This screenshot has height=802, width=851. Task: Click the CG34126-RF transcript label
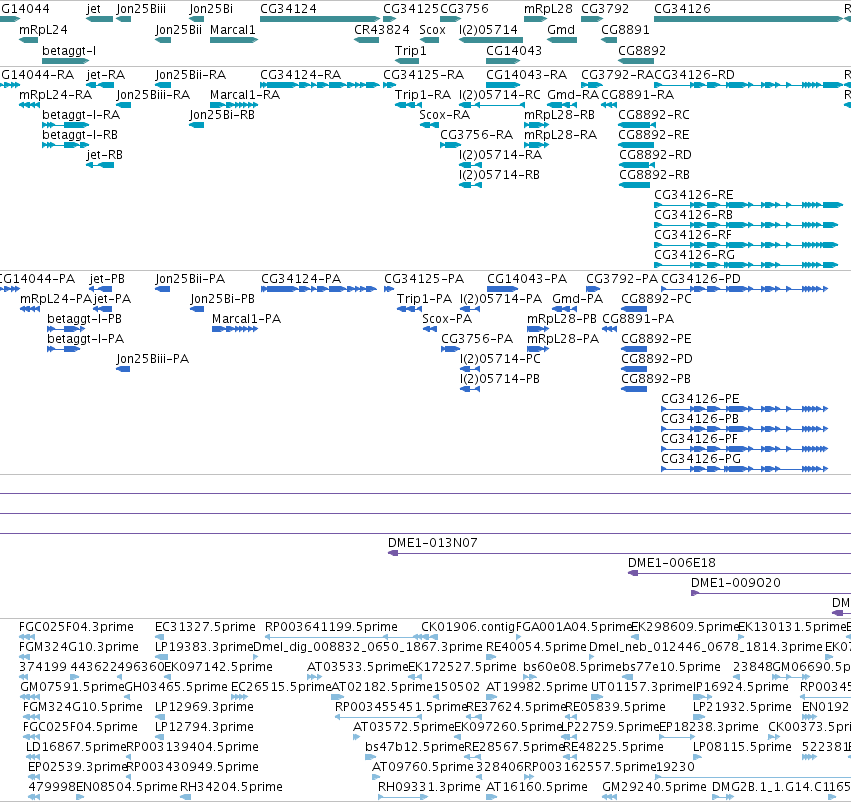click(x=693, y=234)
